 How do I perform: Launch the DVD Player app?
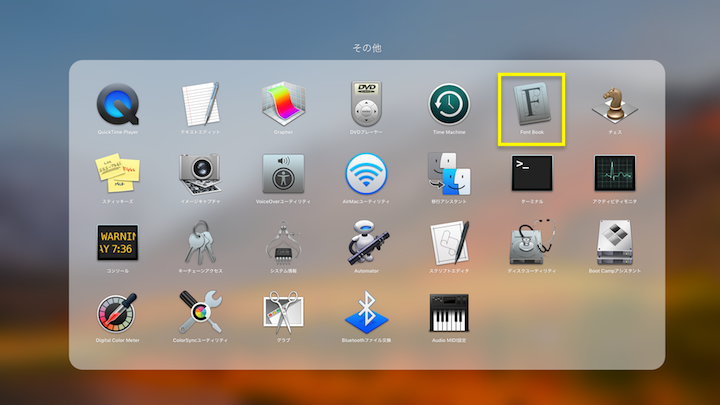point(366,104)
